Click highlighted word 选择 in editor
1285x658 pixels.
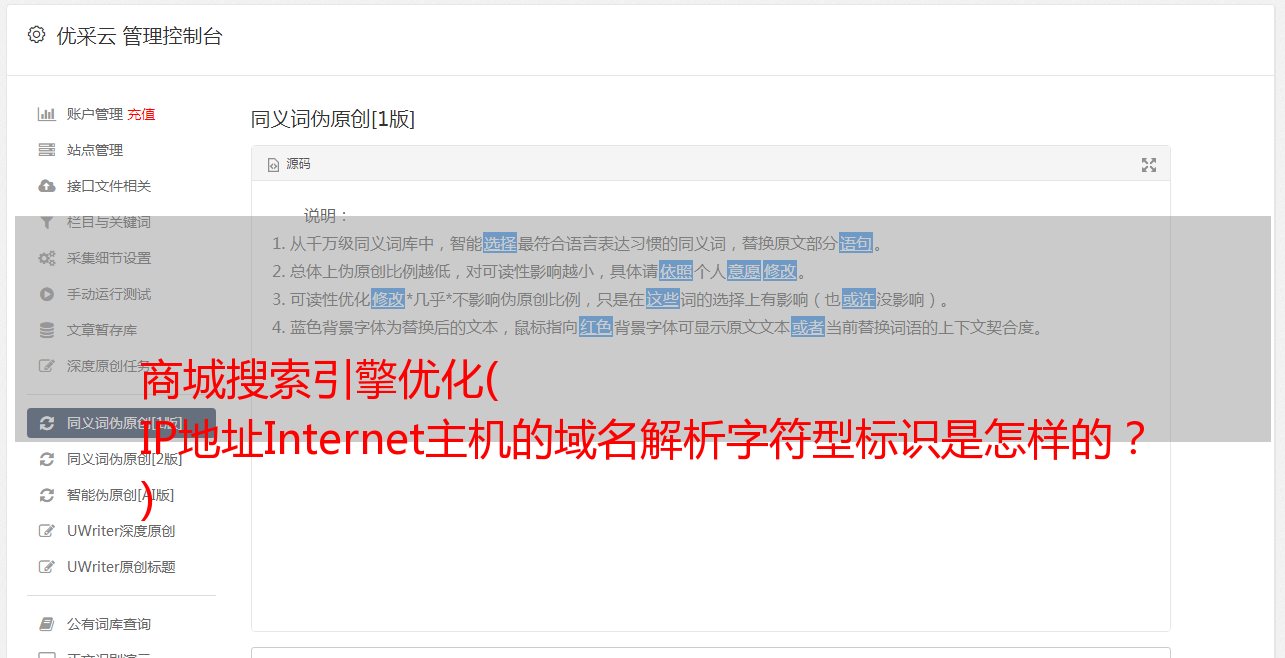pos(500,243)
